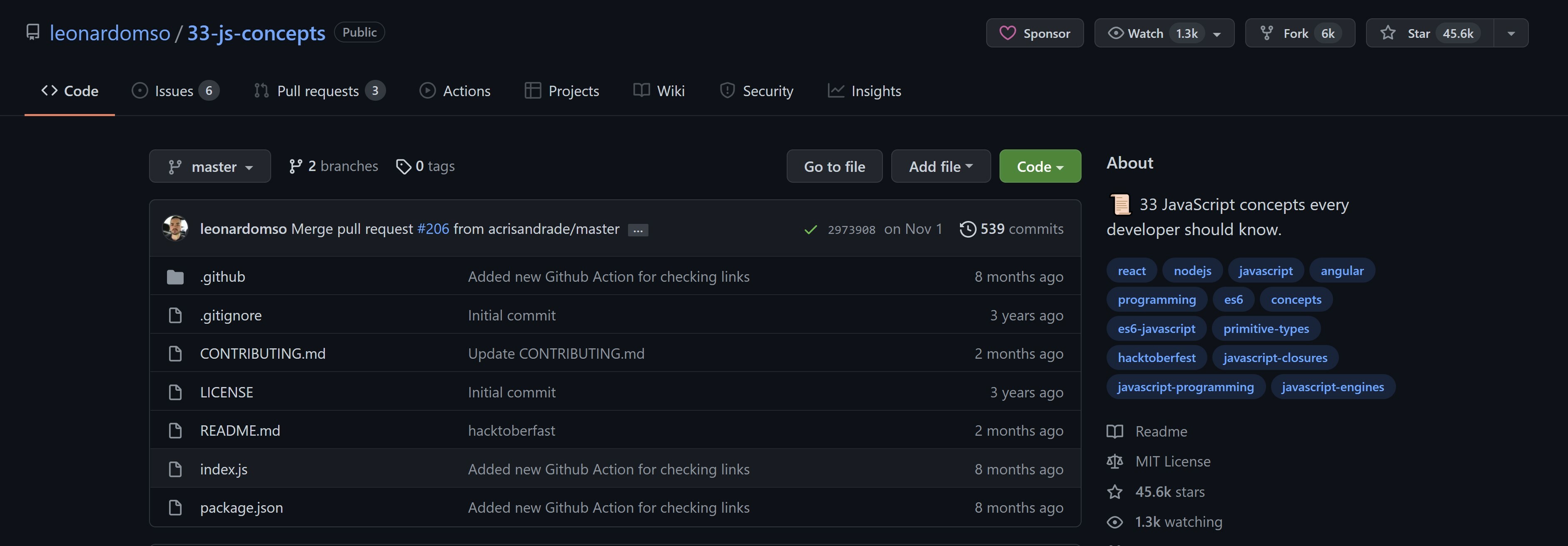Click the branch icon beside 2 branches

pyautogui.click(x=295, y=166)
